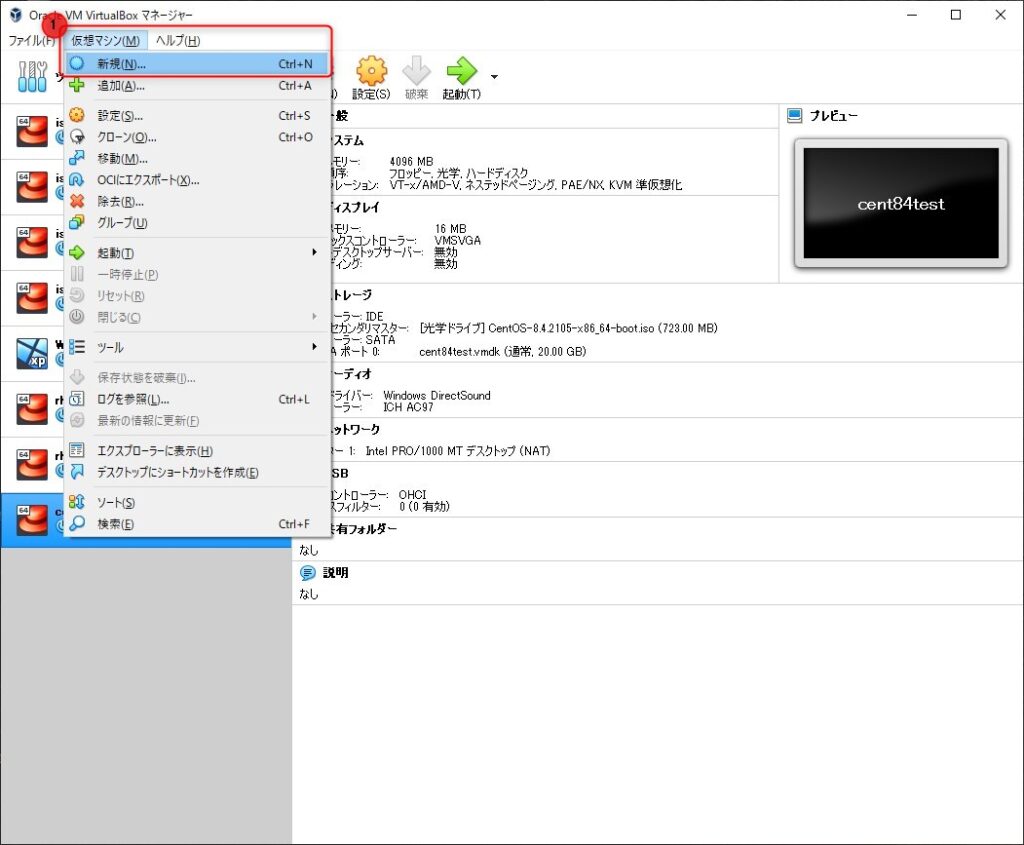Select the Windows XP virtual machine icon
1024x845 pixels.
[32, 353]
